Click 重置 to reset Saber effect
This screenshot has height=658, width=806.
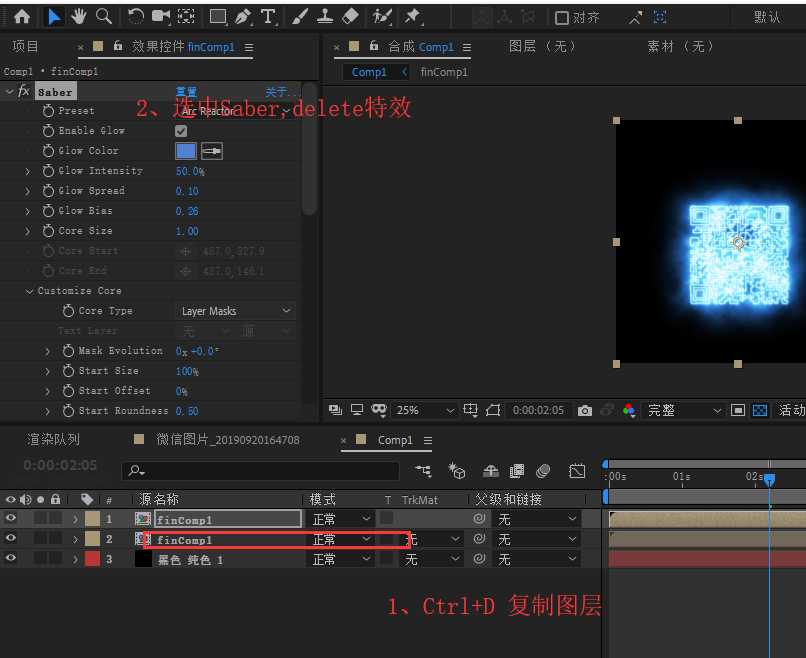coord(186,93)
